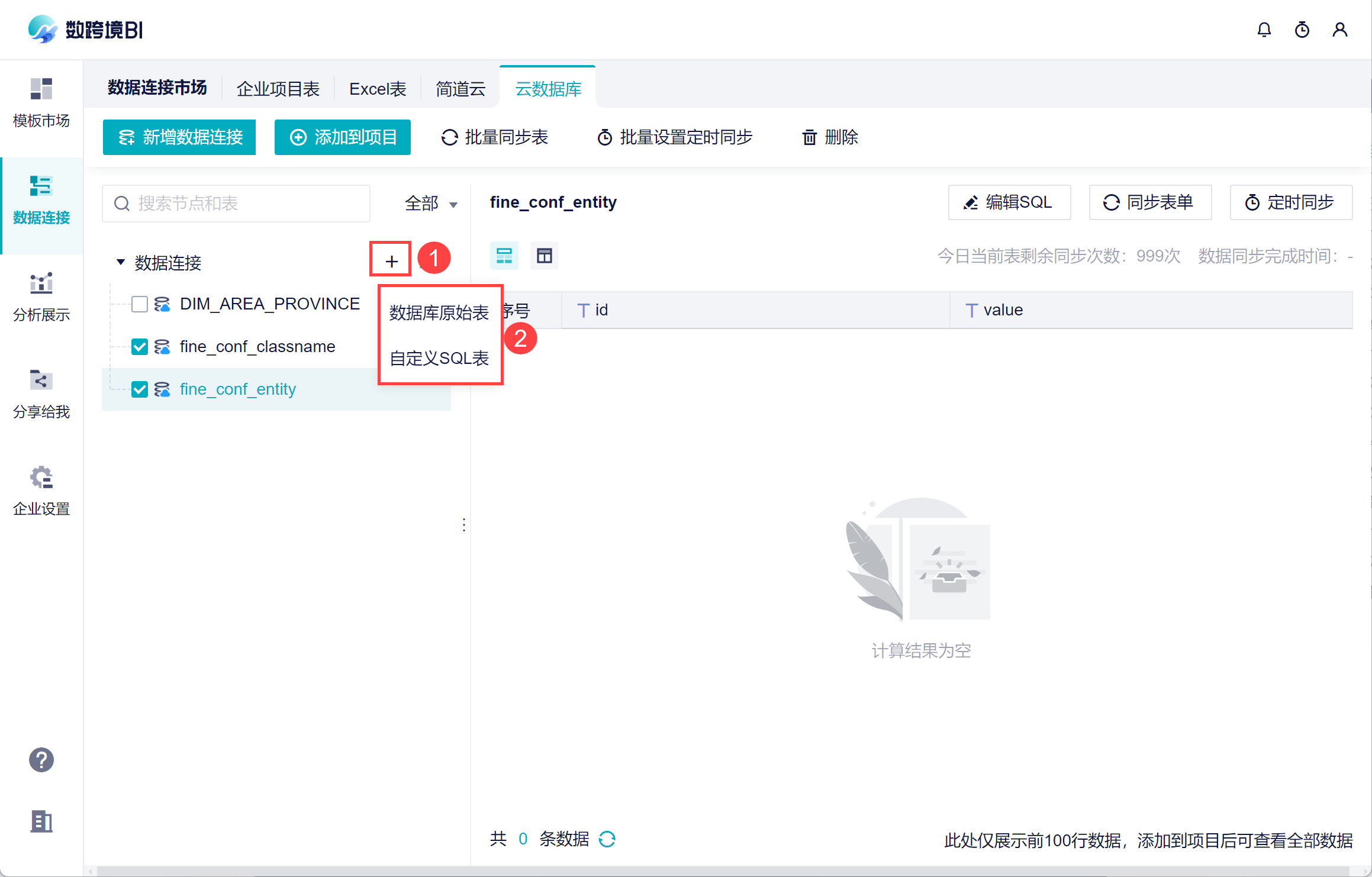Image resolution: width=1372 pixels, height=877 pixels.
Task: Refresh the data row count
Action: (x=607, y=839)
